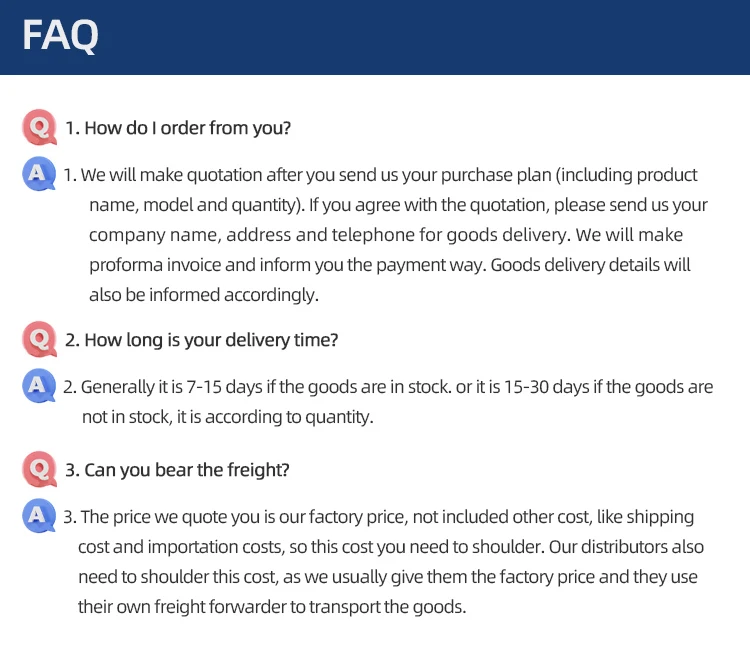
Task: Select the question 'How do I order from you?'
Action: [x=178, y=128]
